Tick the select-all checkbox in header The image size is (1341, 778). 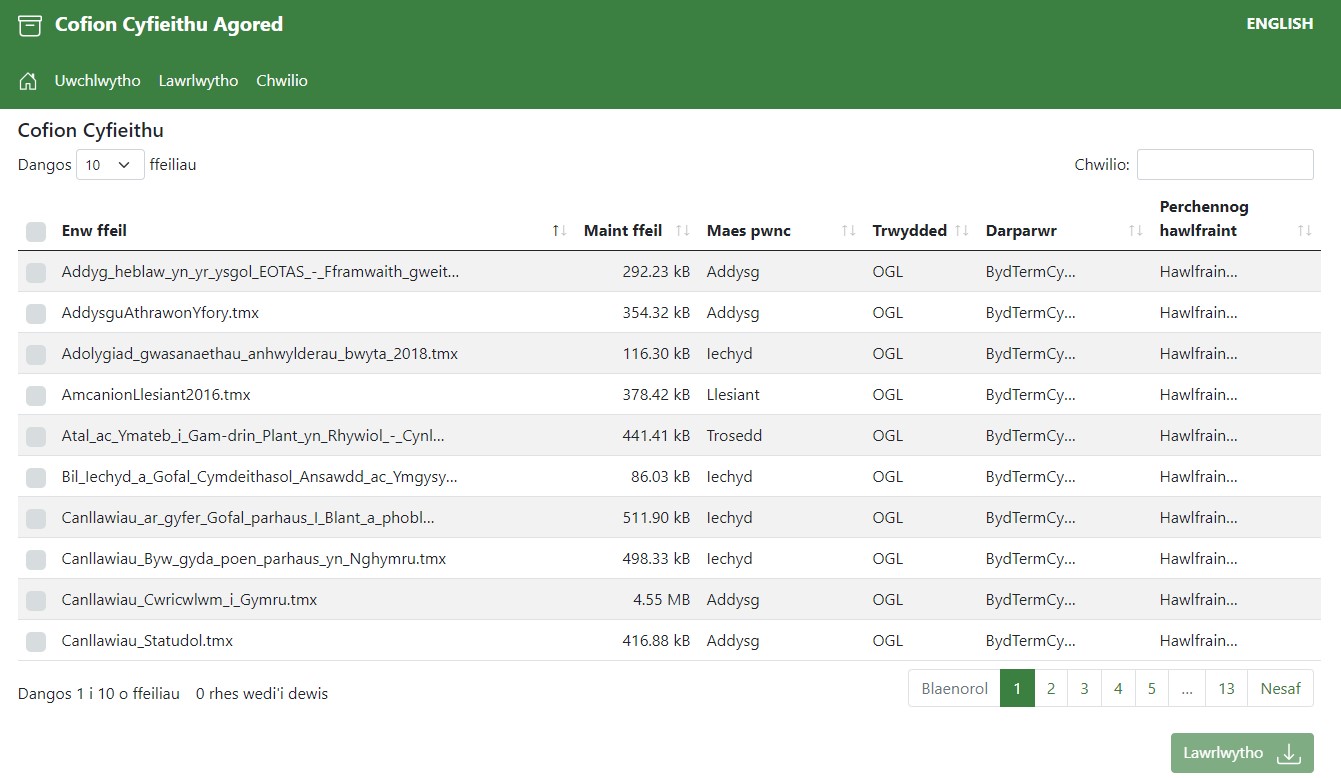coord(36,232)
